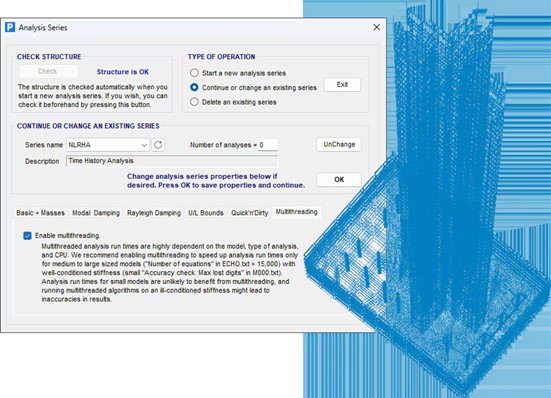Close the Analysis Series dialog
Viewport: 551px width, 398px height.
point(376,27)
